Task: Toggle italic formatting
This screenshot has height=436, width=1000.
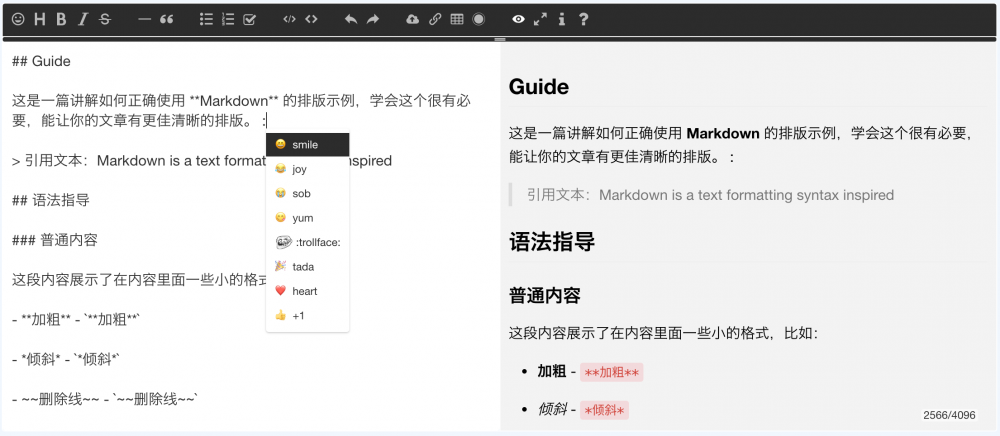Action: tap(82, 19)
